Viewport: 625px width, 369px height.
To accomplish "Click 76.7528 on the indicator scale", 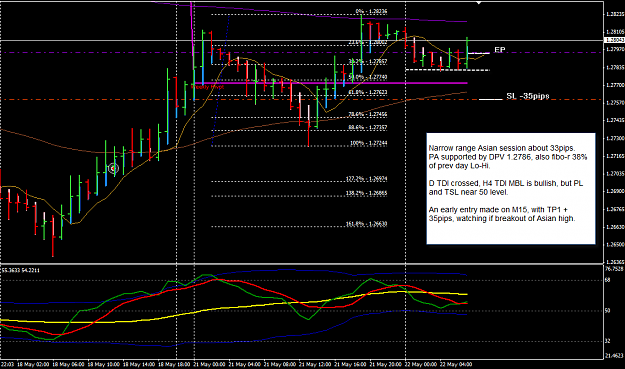I will 614,269.
